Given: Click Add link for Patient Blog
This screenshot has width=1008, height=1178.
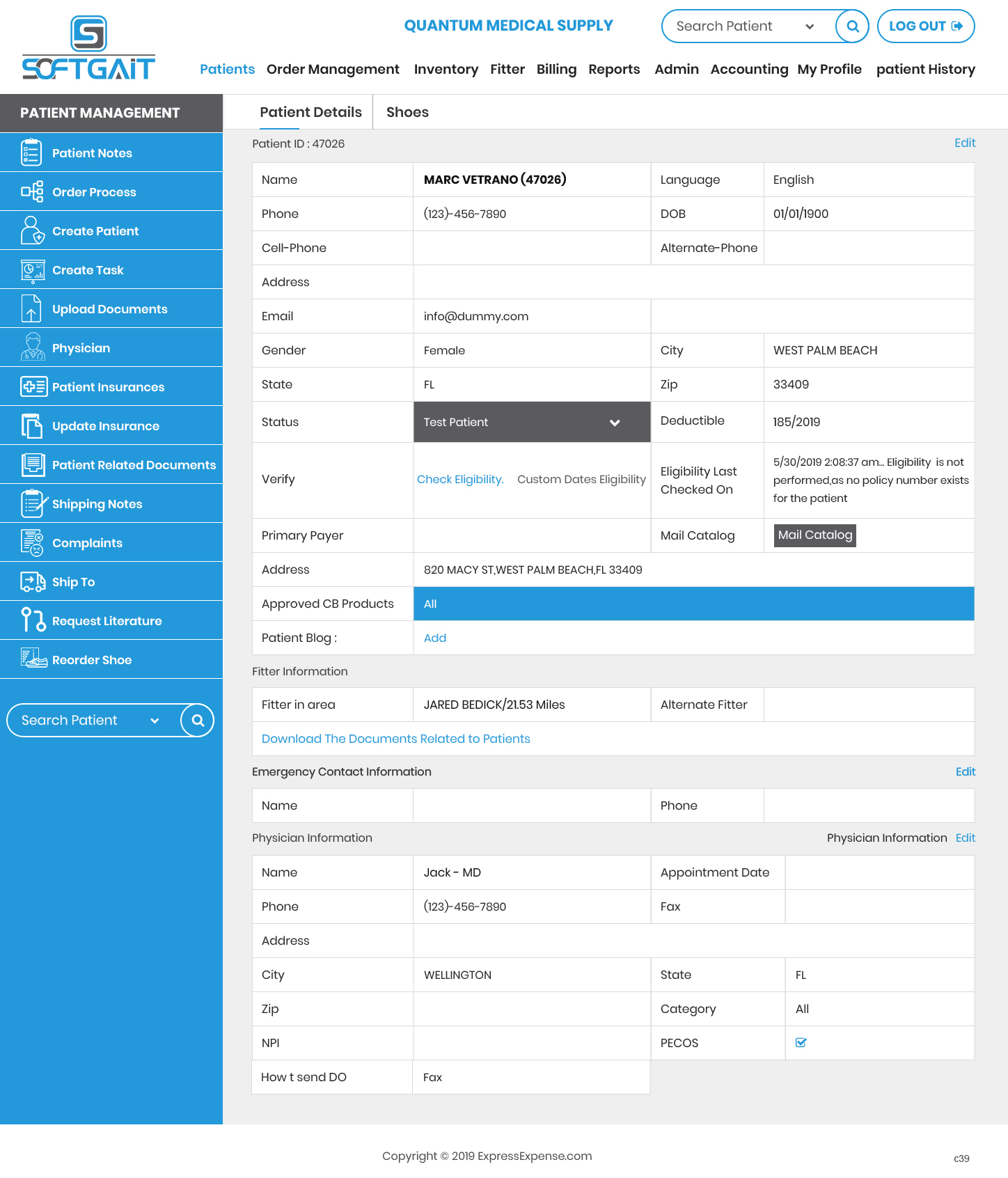Looking at the screenshot, I should pyautogui.click(x=435, y=638).
